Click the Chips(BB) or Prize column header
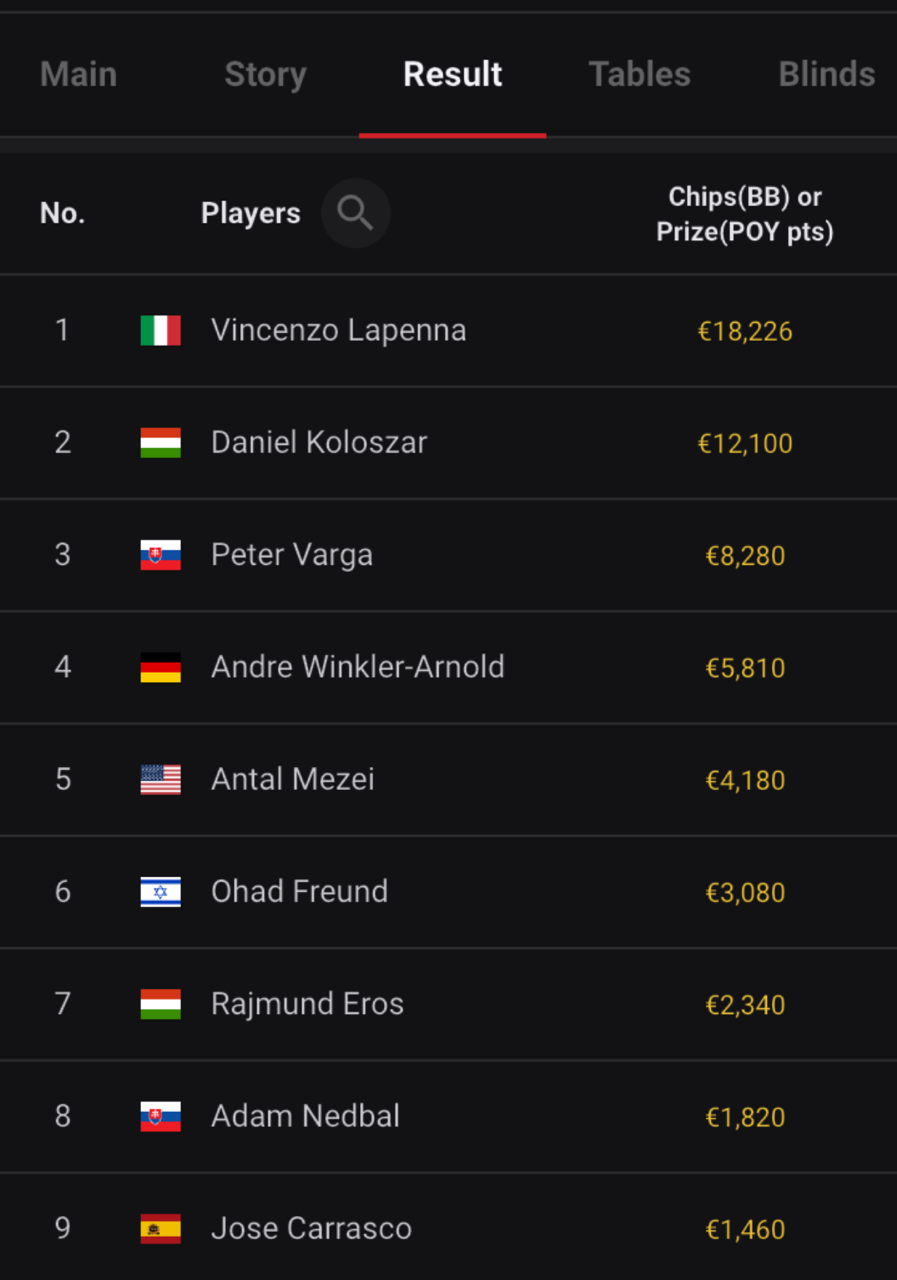The width and height of the screenshot is (897, 1280). pyautogui.click(x=745, y=214)
